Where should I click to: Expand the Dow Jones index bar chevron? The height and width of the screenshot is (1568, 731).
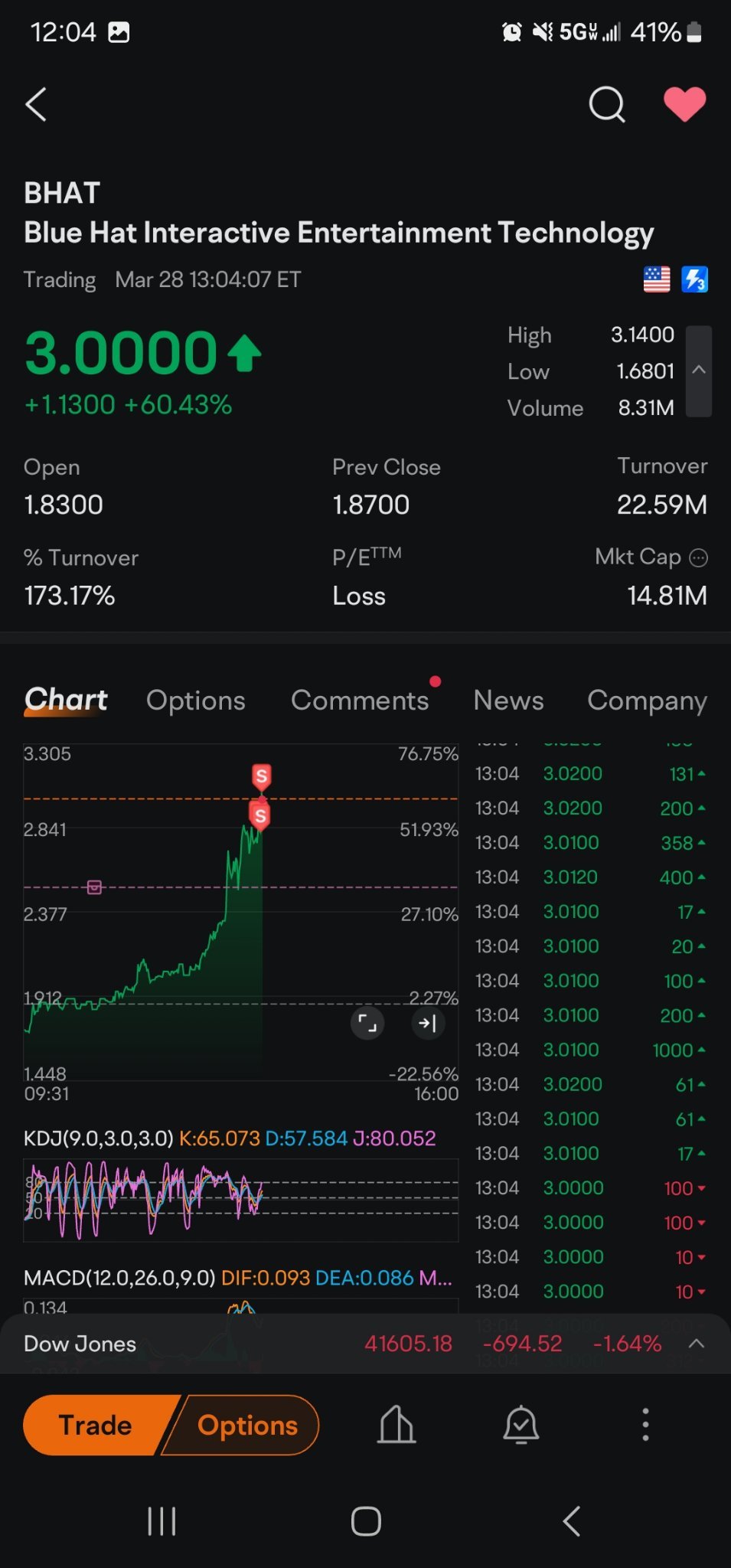[697, 1344]
